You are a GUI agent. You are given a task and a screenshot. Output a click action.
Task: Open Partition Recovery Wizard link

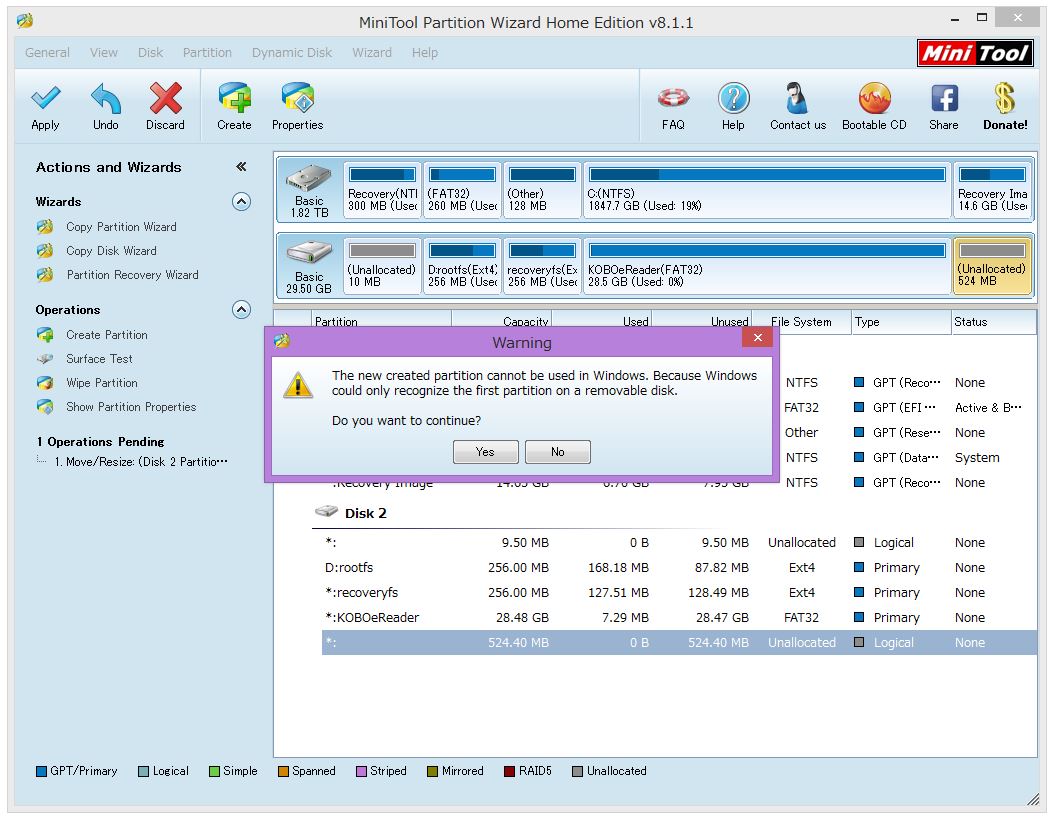[x=132, y=275]
